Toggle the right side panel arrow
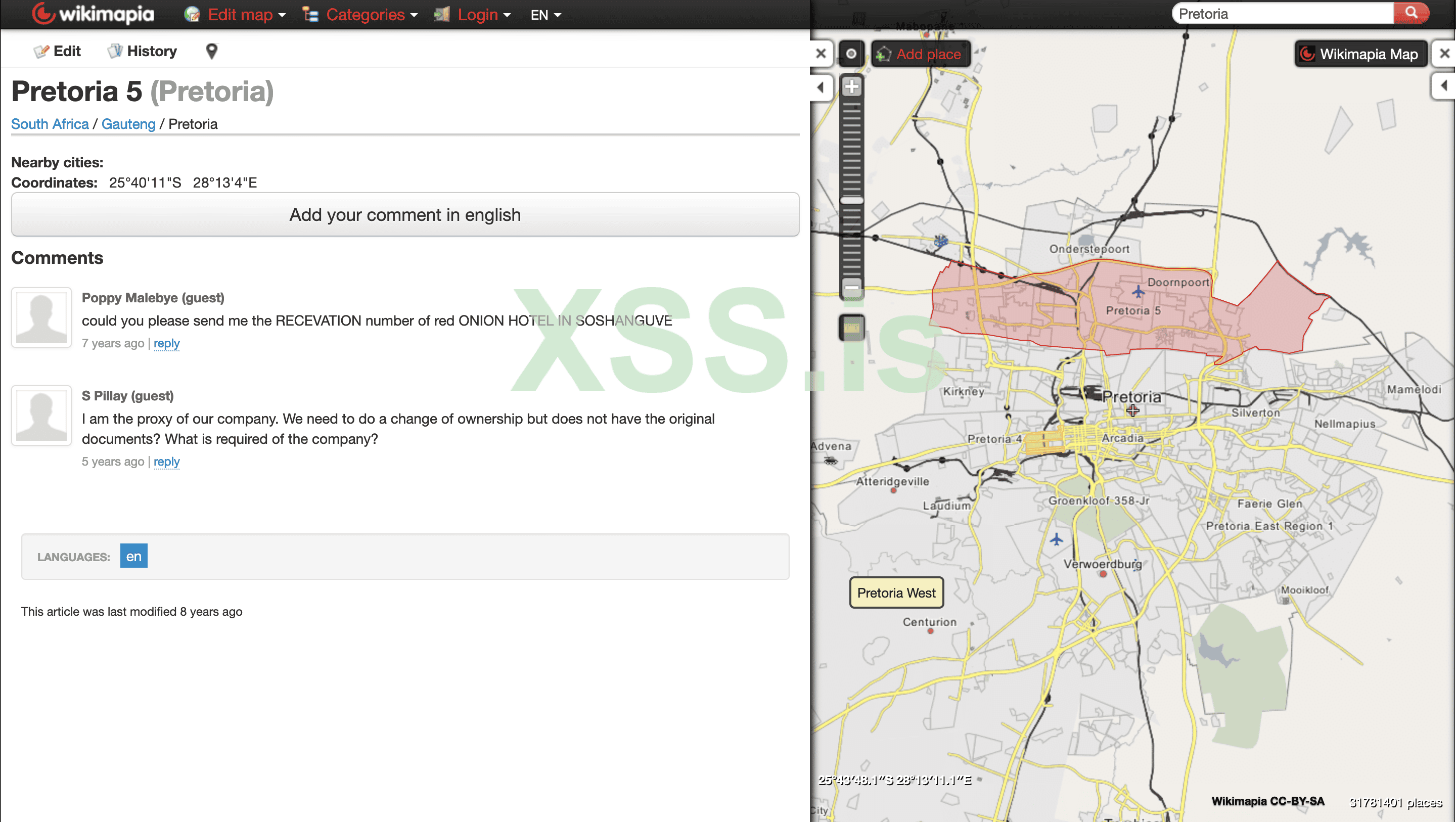1456x822 pixels. click(1444, 86)
